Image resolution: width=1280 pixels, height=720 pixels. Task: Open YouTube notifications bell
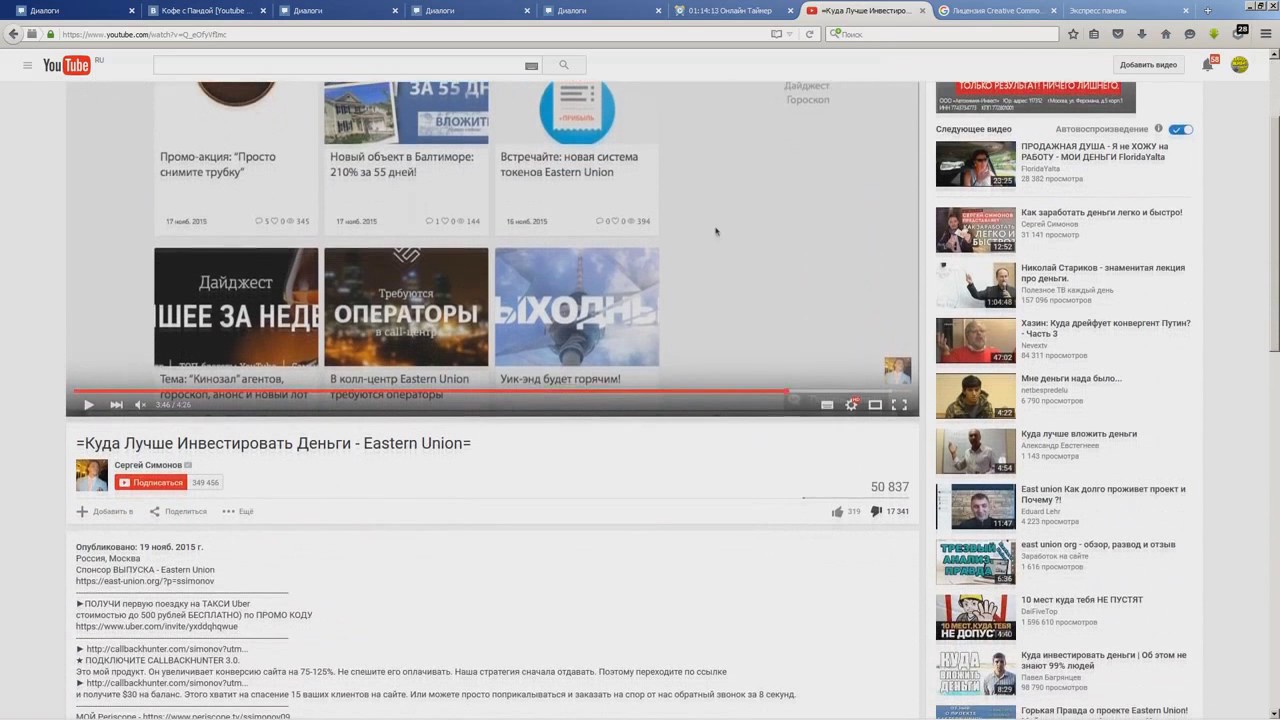point(1208,65)
